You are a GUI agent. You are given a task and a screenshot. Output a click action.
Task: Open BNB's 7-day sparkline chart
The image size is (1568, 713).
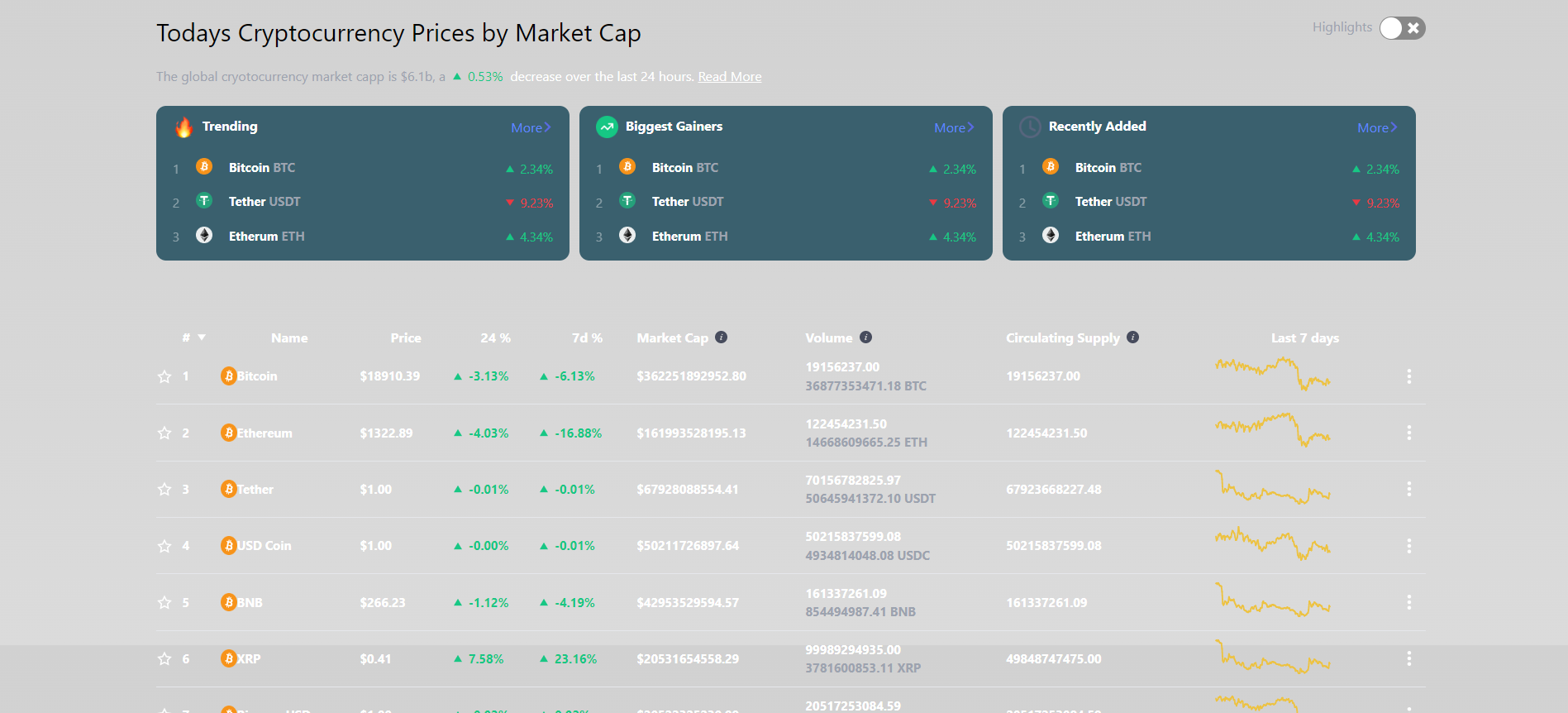pos(1273,600)
